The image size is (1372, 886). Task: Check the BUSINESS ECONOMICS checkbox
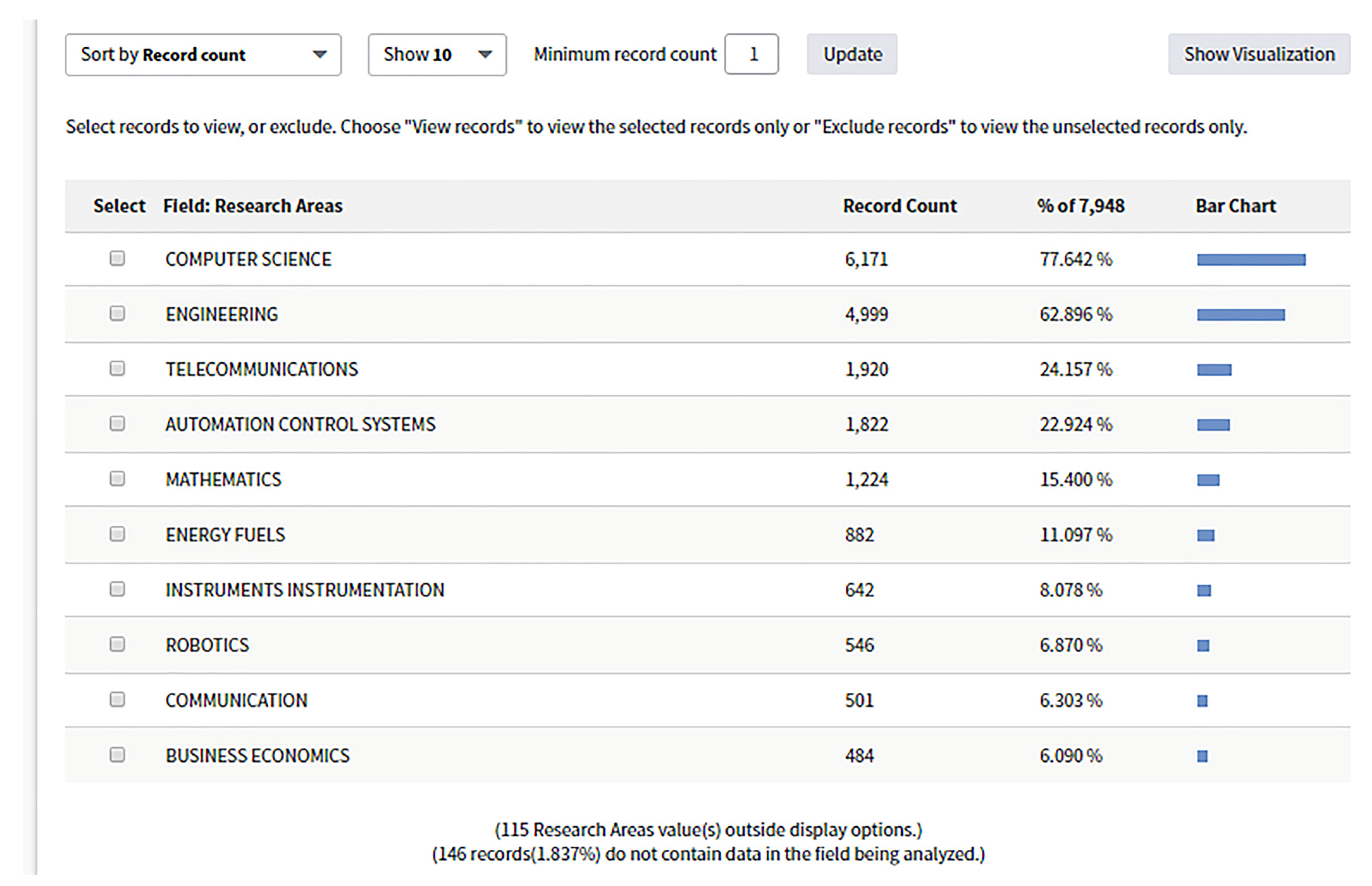(x=117, y=755)
